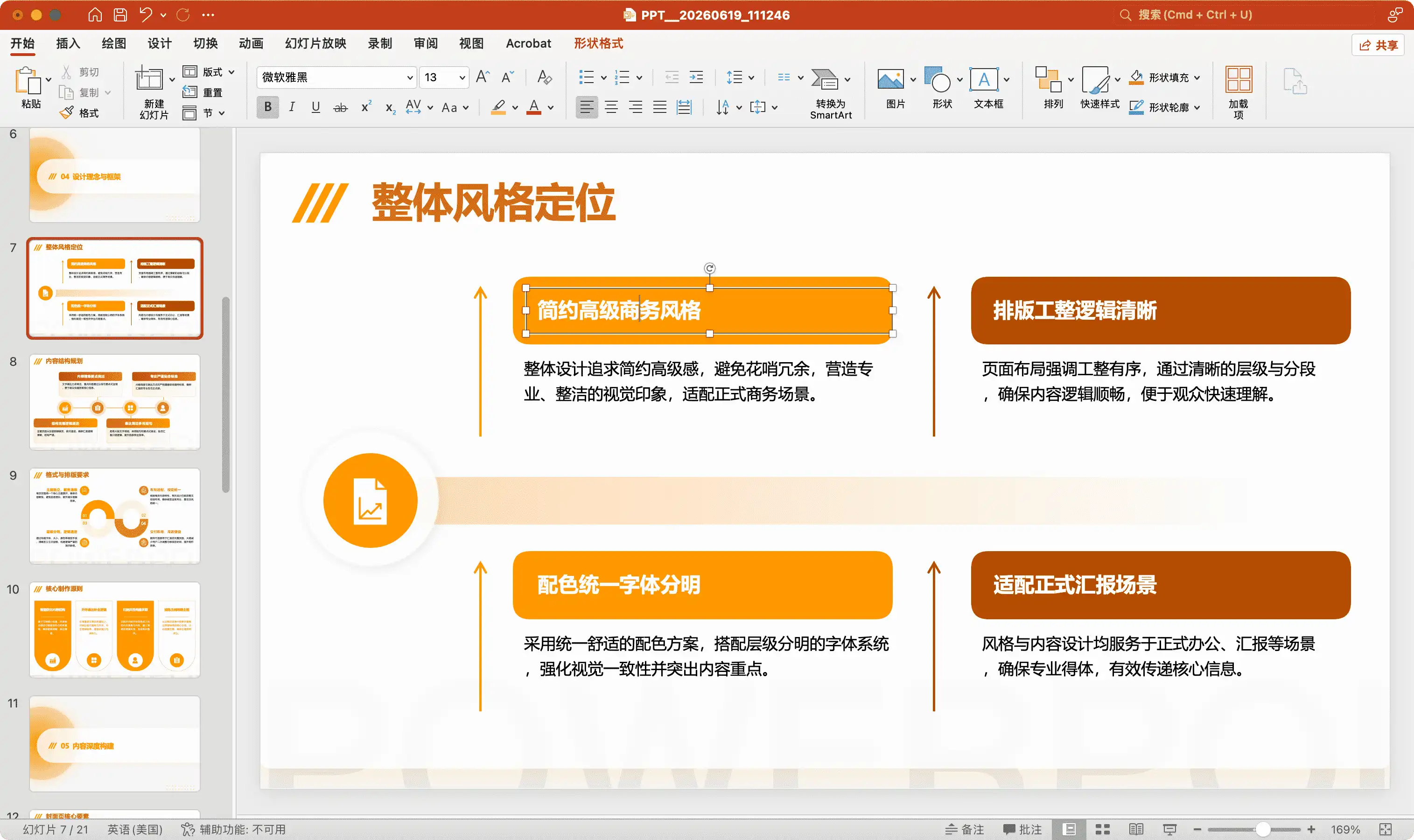The height and width of the screenshot is (840, 1414).
Task: Click the rotate handle above the selected text box
Action: pyautogui.click(x=710, y=268)
